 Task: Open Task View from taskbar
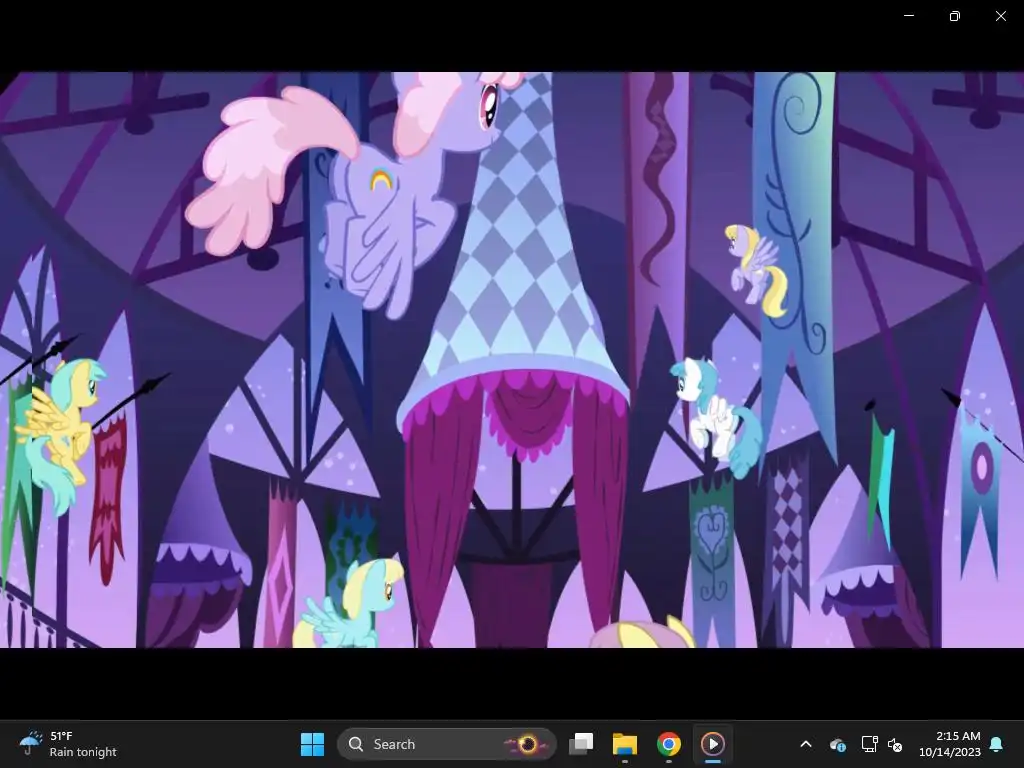581,744
